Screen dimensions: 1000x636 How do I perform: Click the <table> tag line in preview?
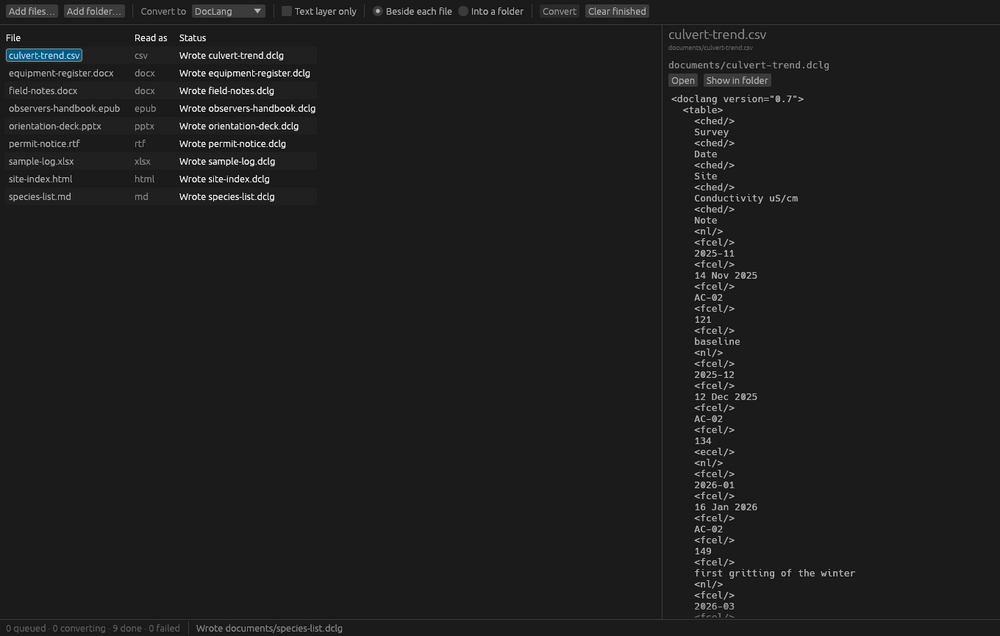pyautogui.click(x=703, y=110)
